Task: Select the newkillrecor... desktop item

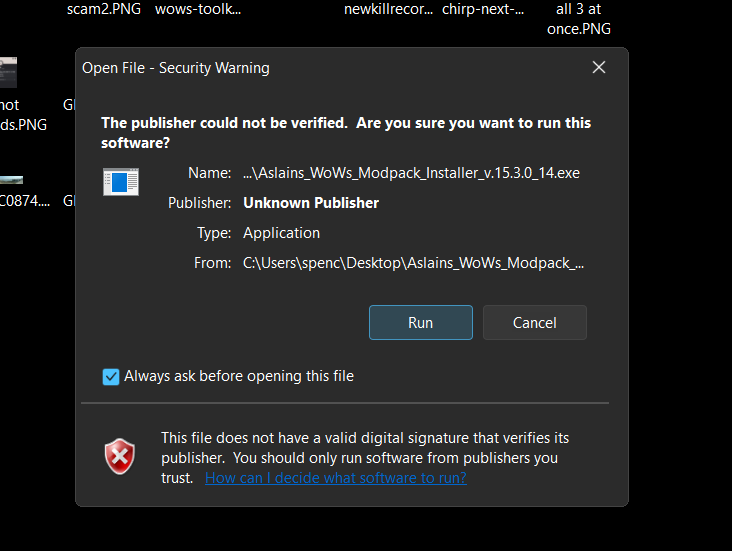Action: point(388,9)
